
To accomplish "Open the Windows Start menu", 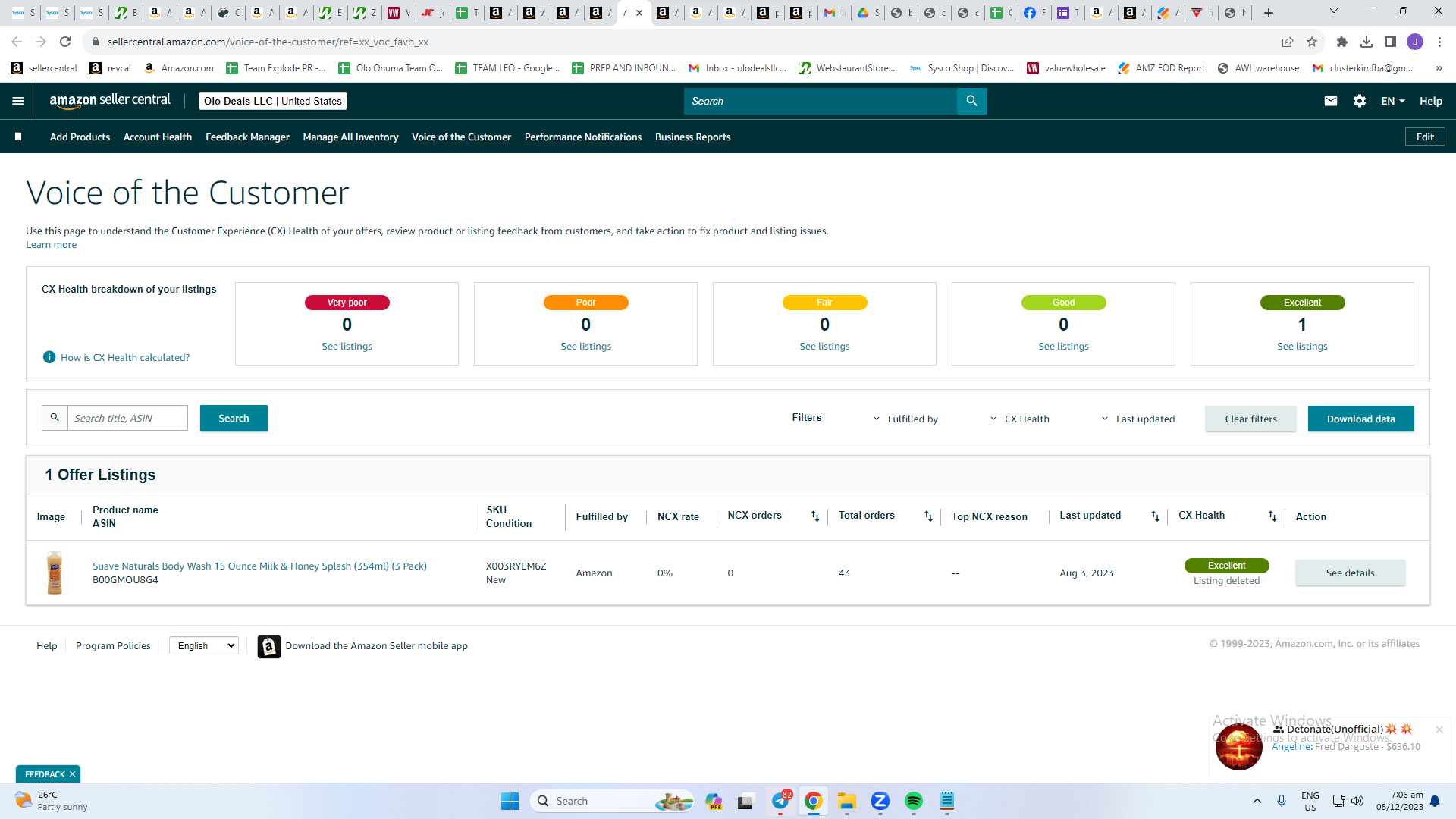I will tap(510, 801).
